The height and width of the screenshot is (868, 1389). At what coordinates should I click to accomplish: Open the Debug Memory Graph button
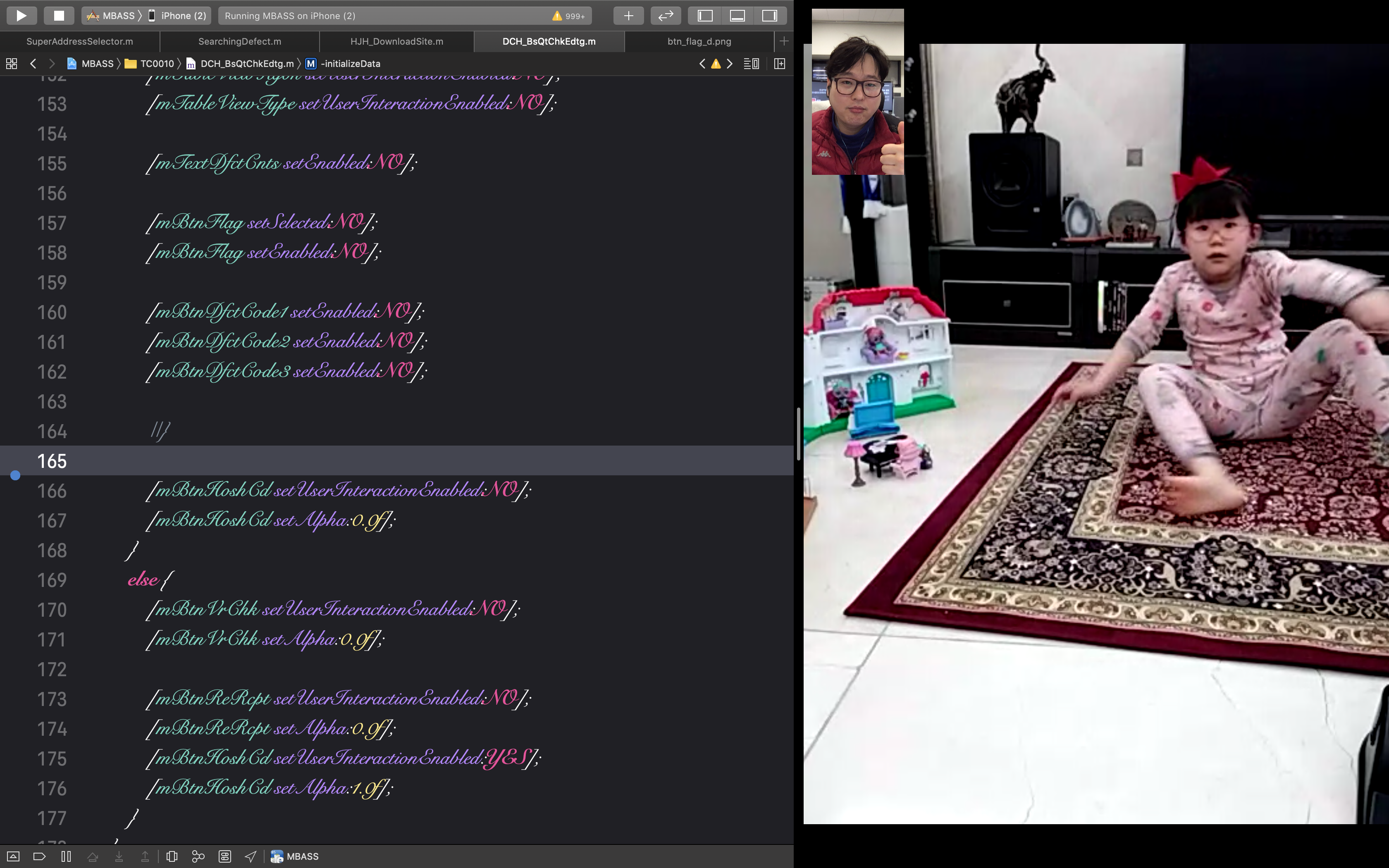pos(198,856)
